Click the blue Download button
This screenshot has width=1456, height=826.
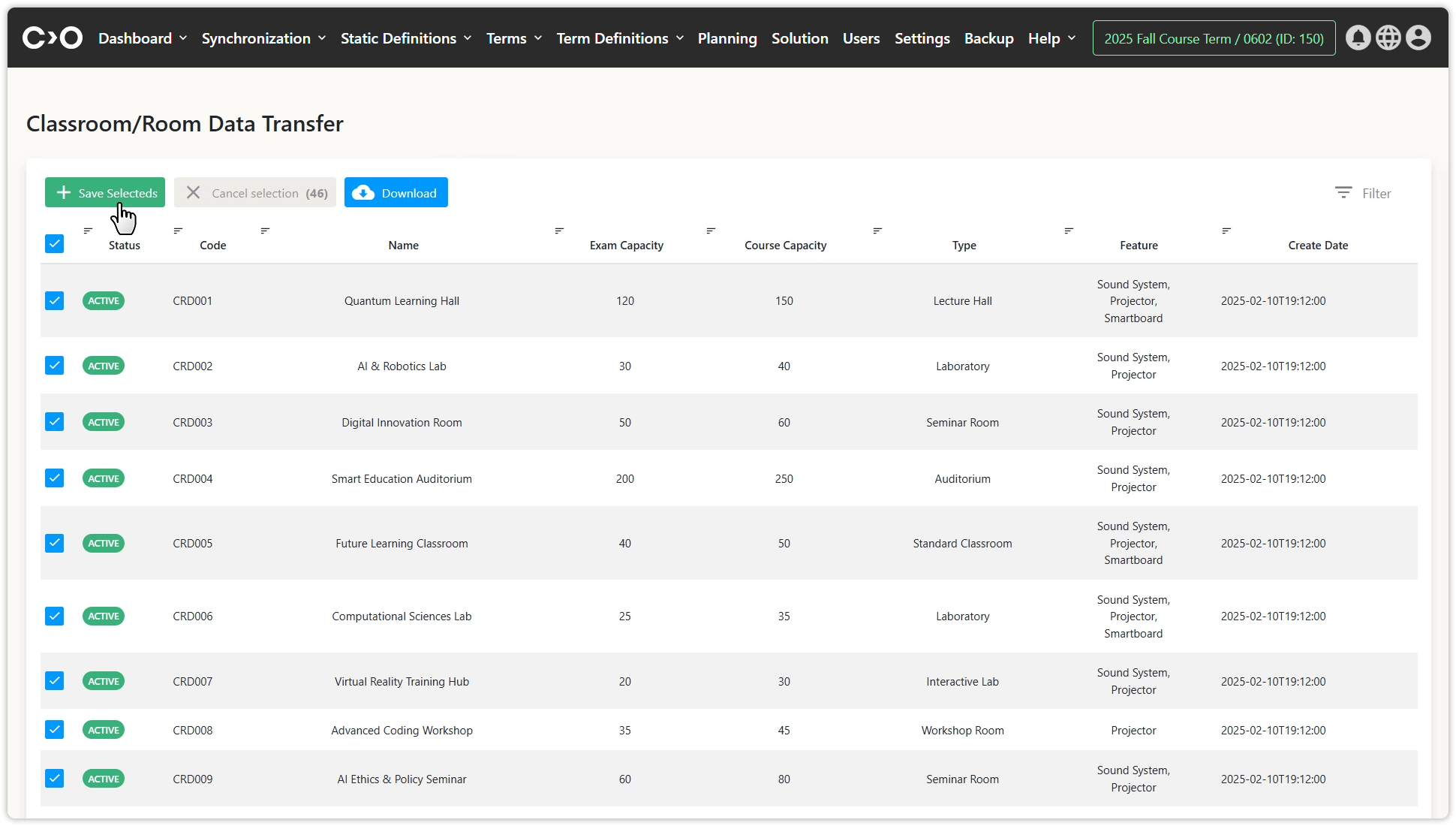pos(396,193)
